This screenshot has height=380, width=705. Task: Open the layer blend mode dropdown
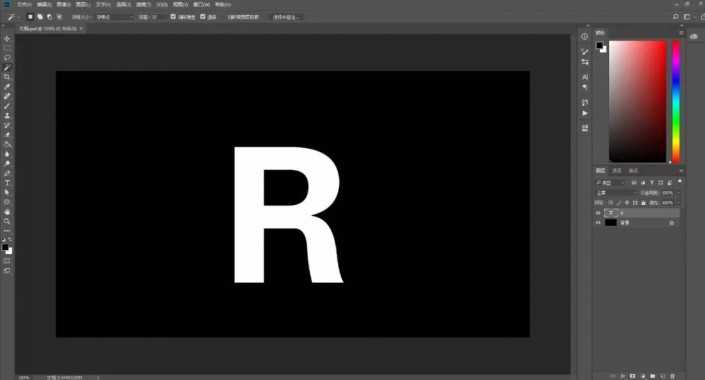coord(616,193)
